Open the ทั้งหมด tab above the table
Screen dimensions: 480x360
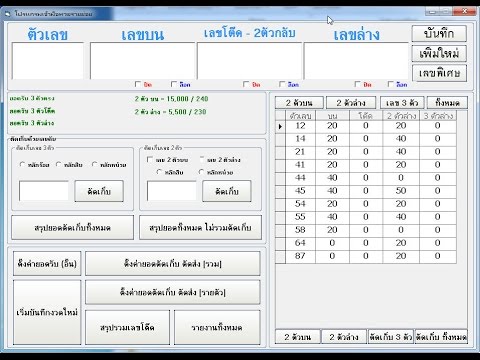(447, 103)
